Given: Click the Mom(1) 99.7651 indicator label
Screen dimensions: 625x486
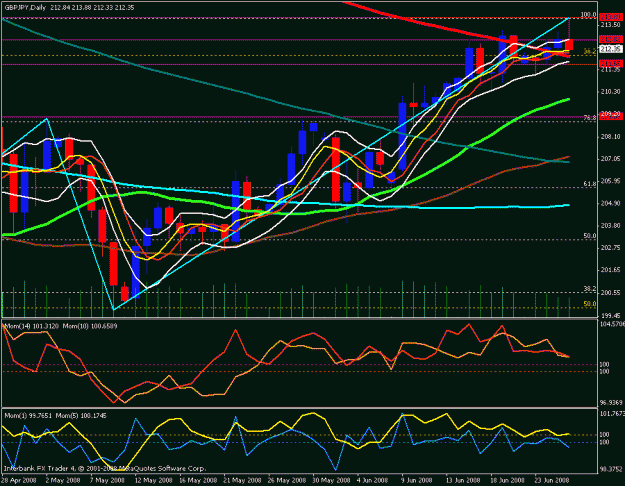Looking at the screenshot, I should tap(28, 415).
